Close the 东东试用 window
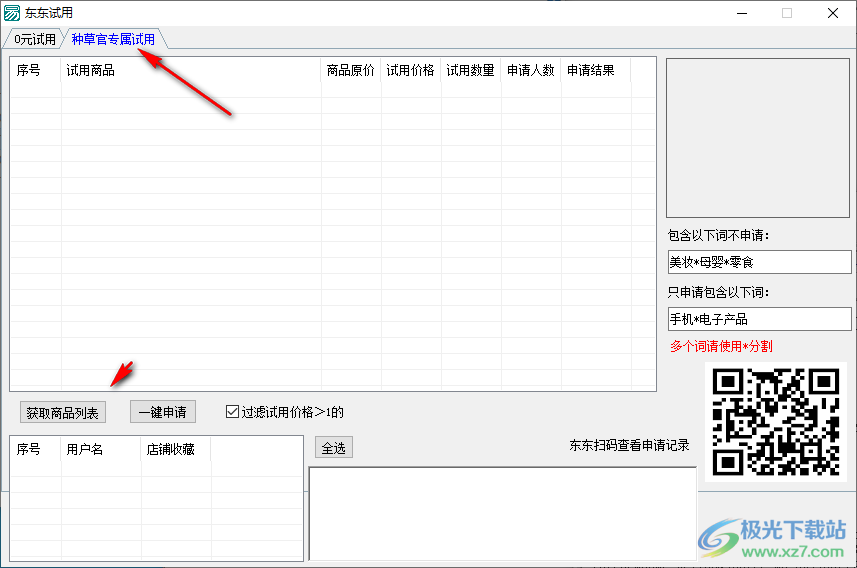 [x=832, y=13]
